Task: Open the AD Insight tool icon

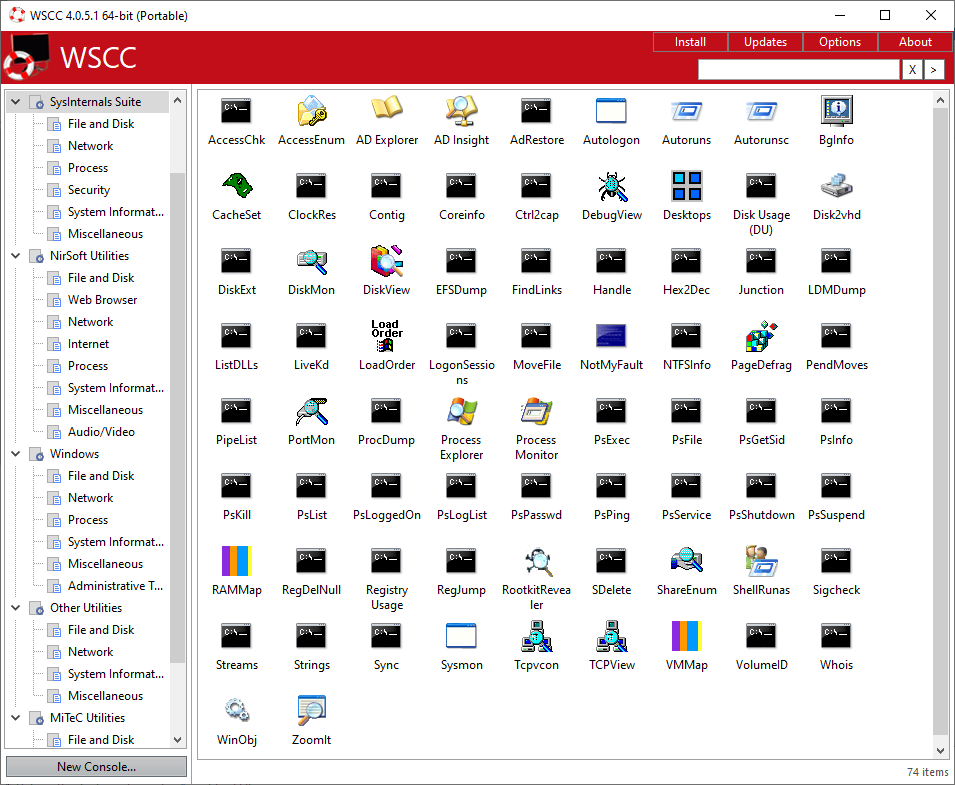Action: click(462, 111)
